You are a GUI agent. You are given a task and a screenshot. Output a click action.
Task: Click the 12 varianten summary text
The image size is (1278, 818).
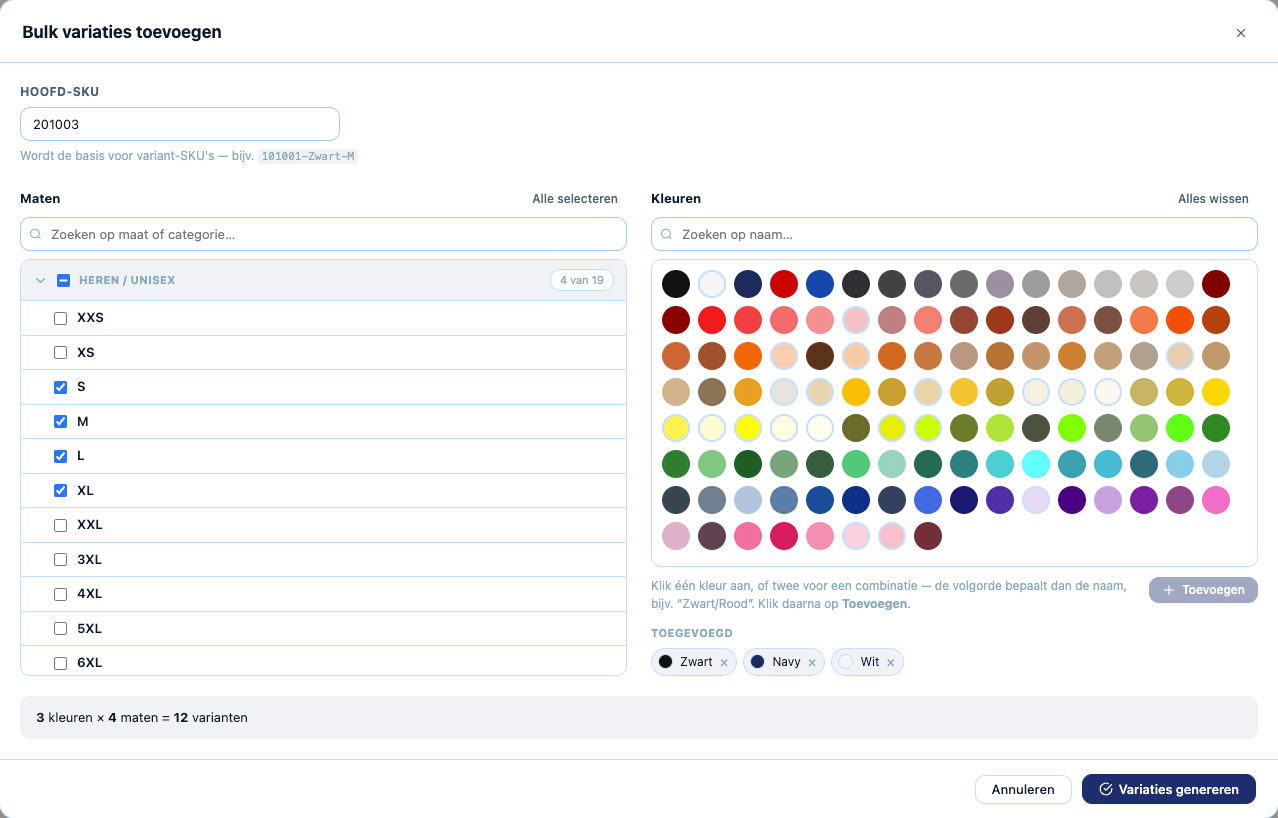[x=210, y=718]
